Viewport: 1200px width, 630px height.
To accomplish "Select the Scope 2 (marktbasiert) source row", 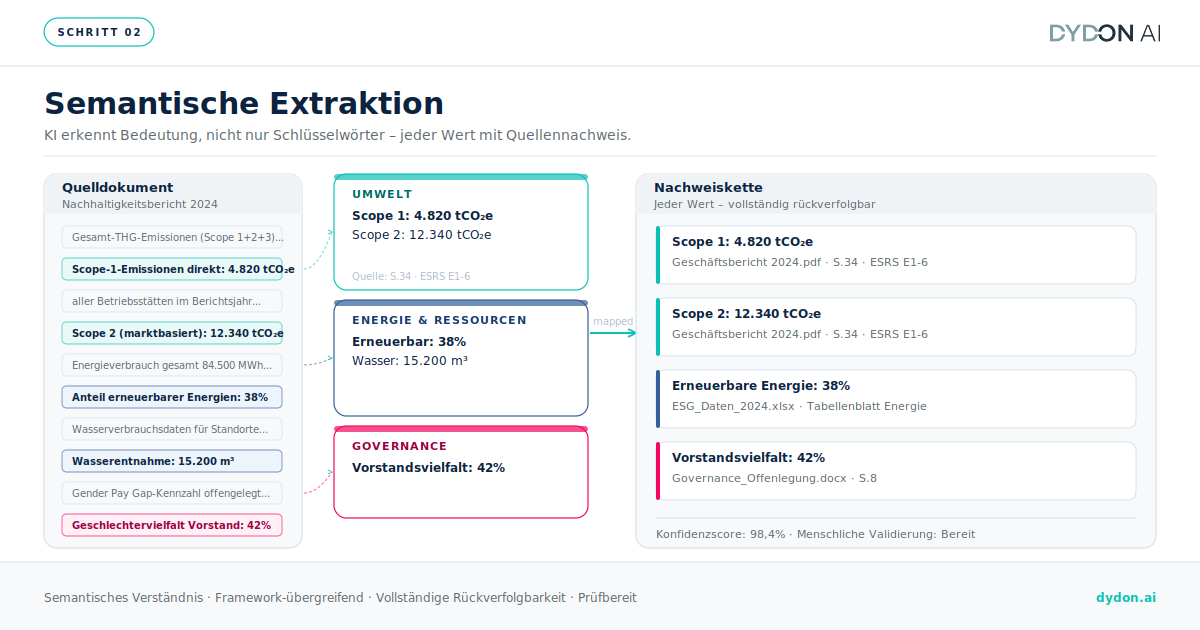I will (172, 333).
